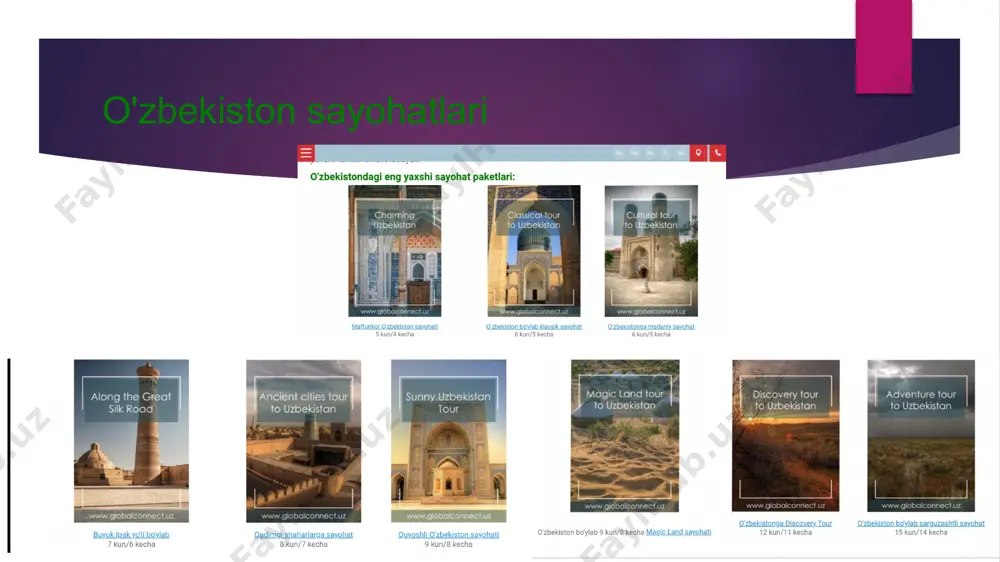1000x562 pixels.
Task: Open the red hamburger menu icon
Action: tap(306, 153)
